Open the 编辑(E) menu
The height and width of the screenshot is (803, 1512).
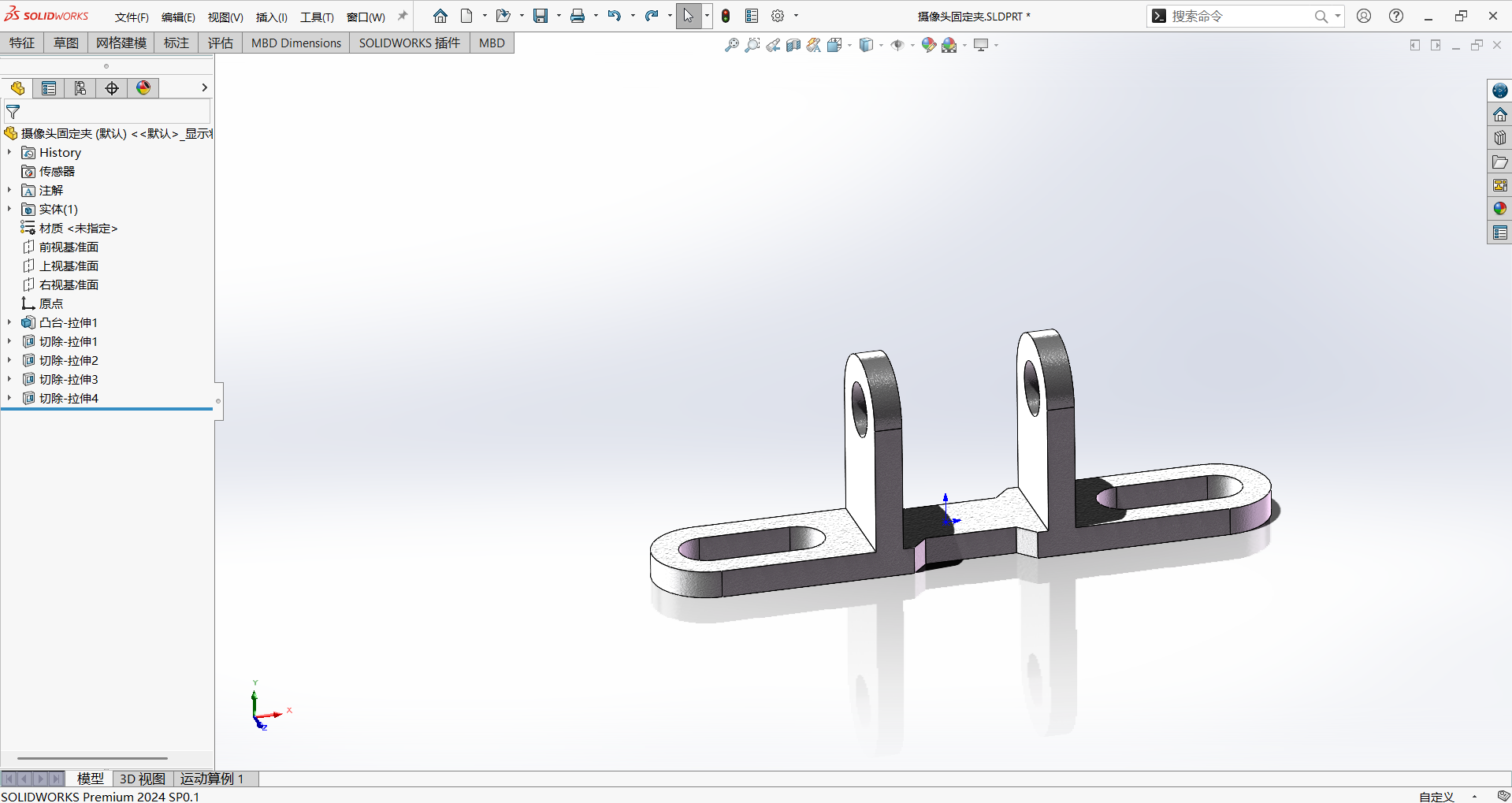click(x=178, y=17)
